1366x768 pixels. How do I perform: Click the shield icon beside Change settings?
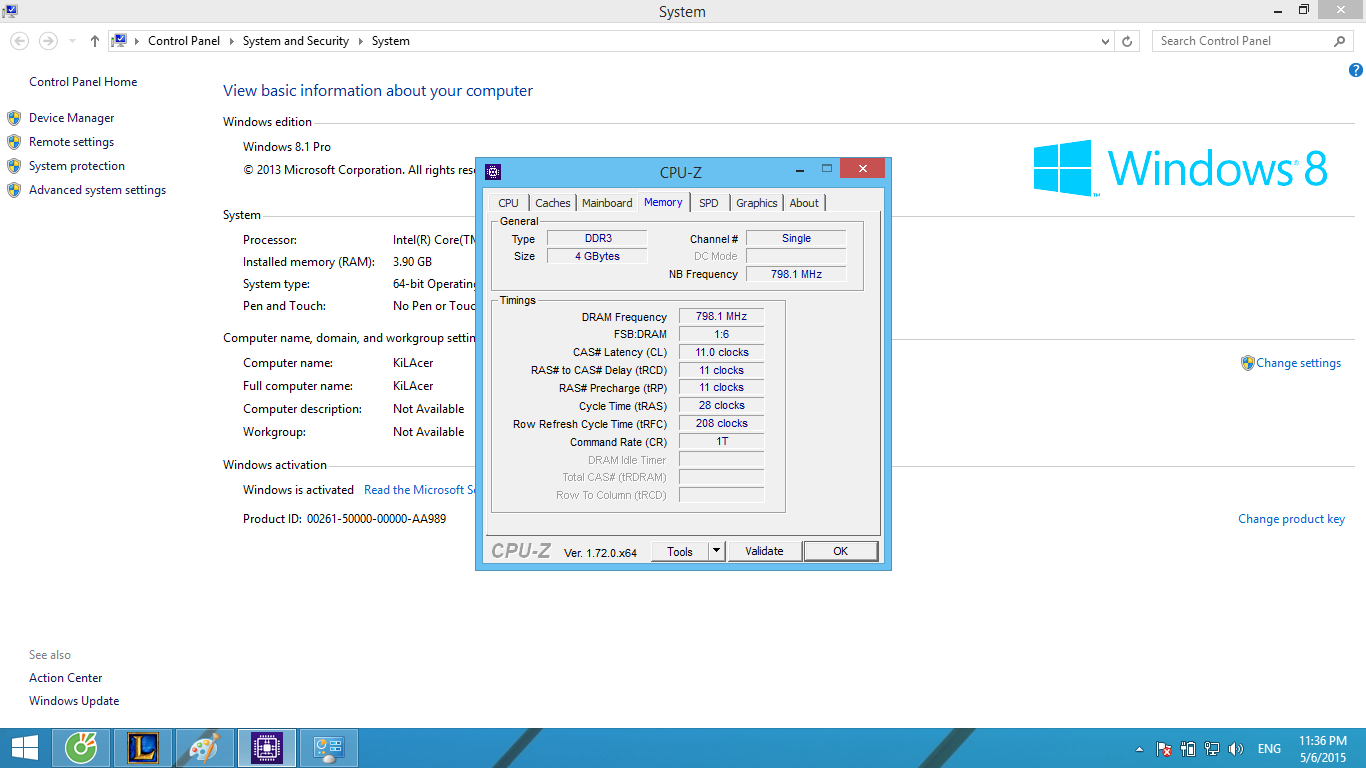pos(1248,363)
